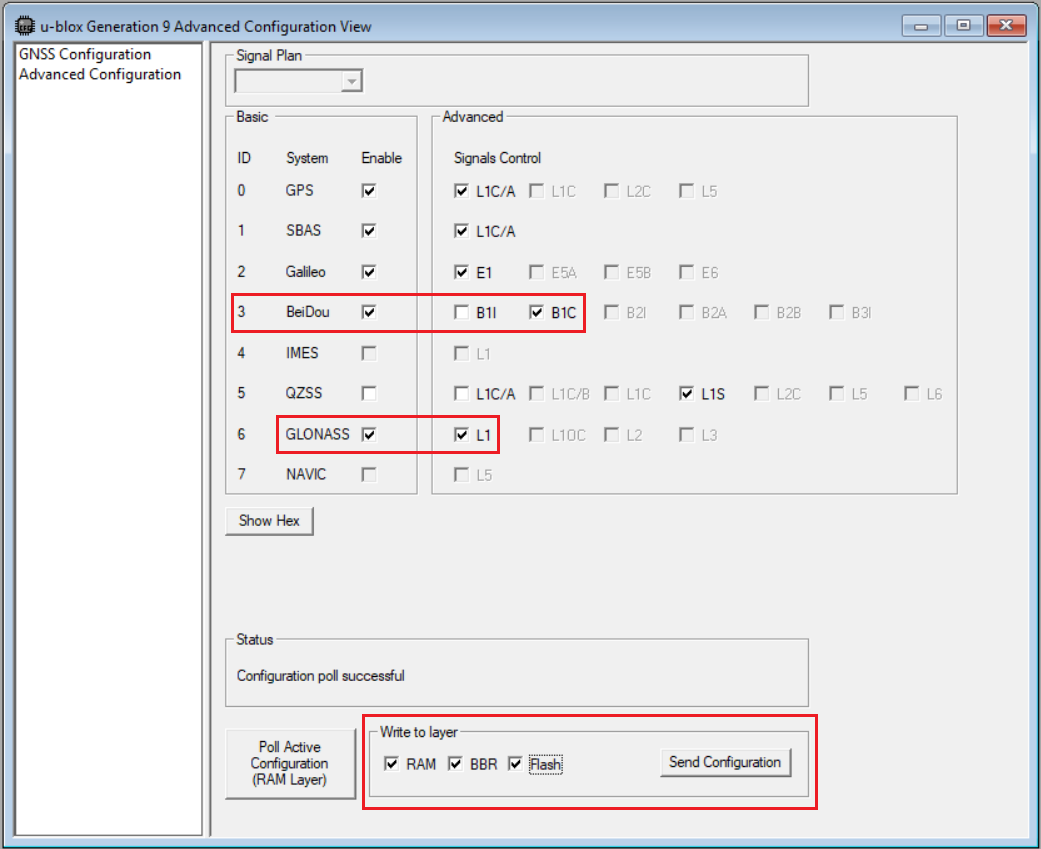Toggle the Flash layer checkbox
Viewport: 1041px width, 849px height.
515,764
